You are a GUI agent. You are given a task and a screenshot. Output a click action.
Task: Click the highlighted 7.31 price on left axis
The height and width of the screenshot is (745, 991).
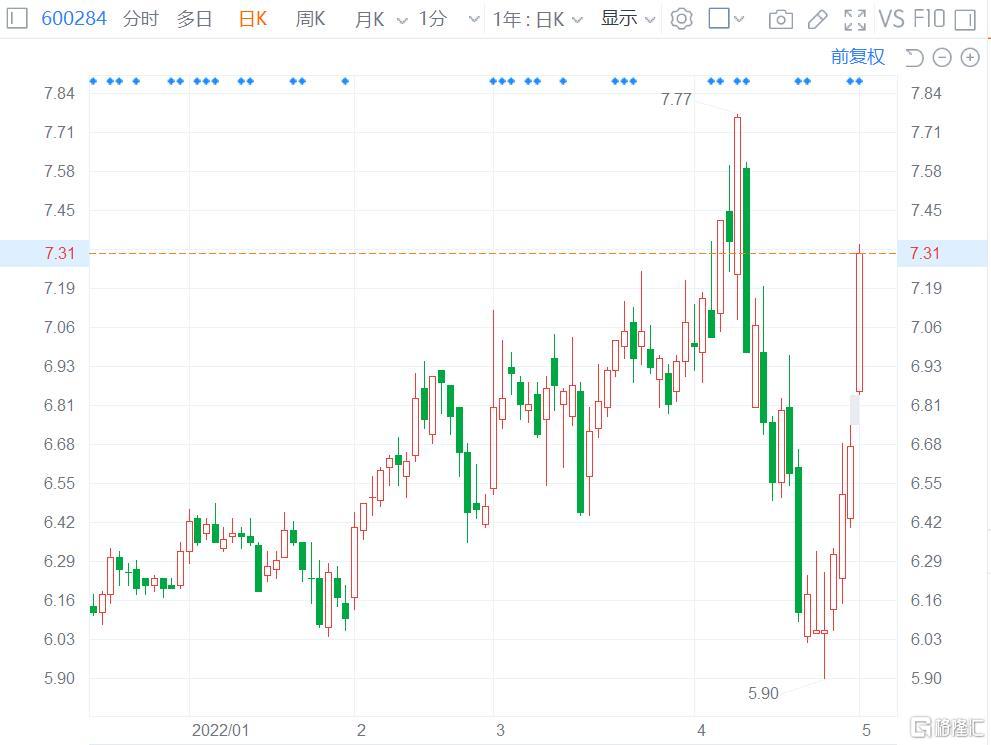pos(59,253)
